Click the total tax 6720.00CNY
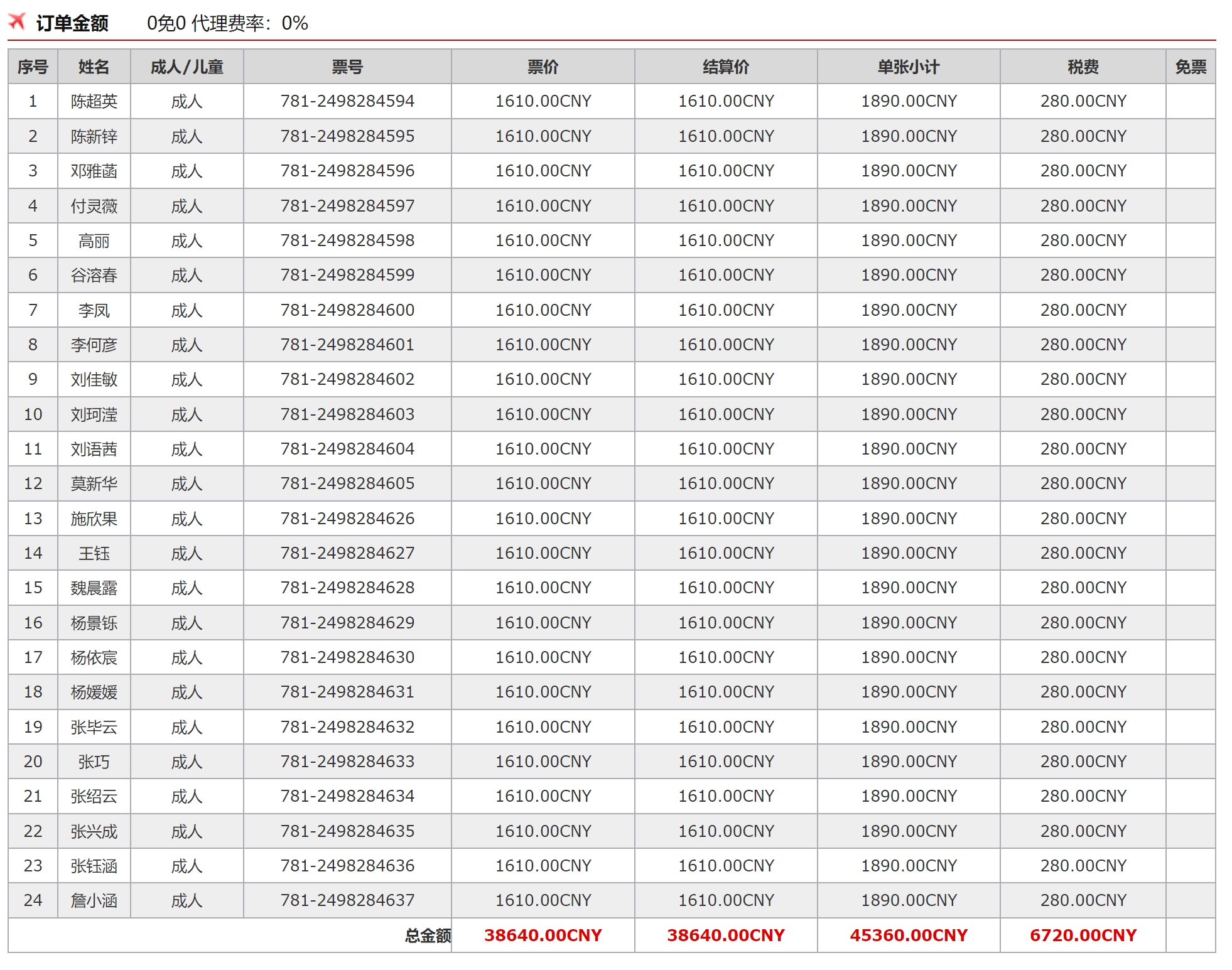This screenshot has width=1232, height=970. (1083, 935)
